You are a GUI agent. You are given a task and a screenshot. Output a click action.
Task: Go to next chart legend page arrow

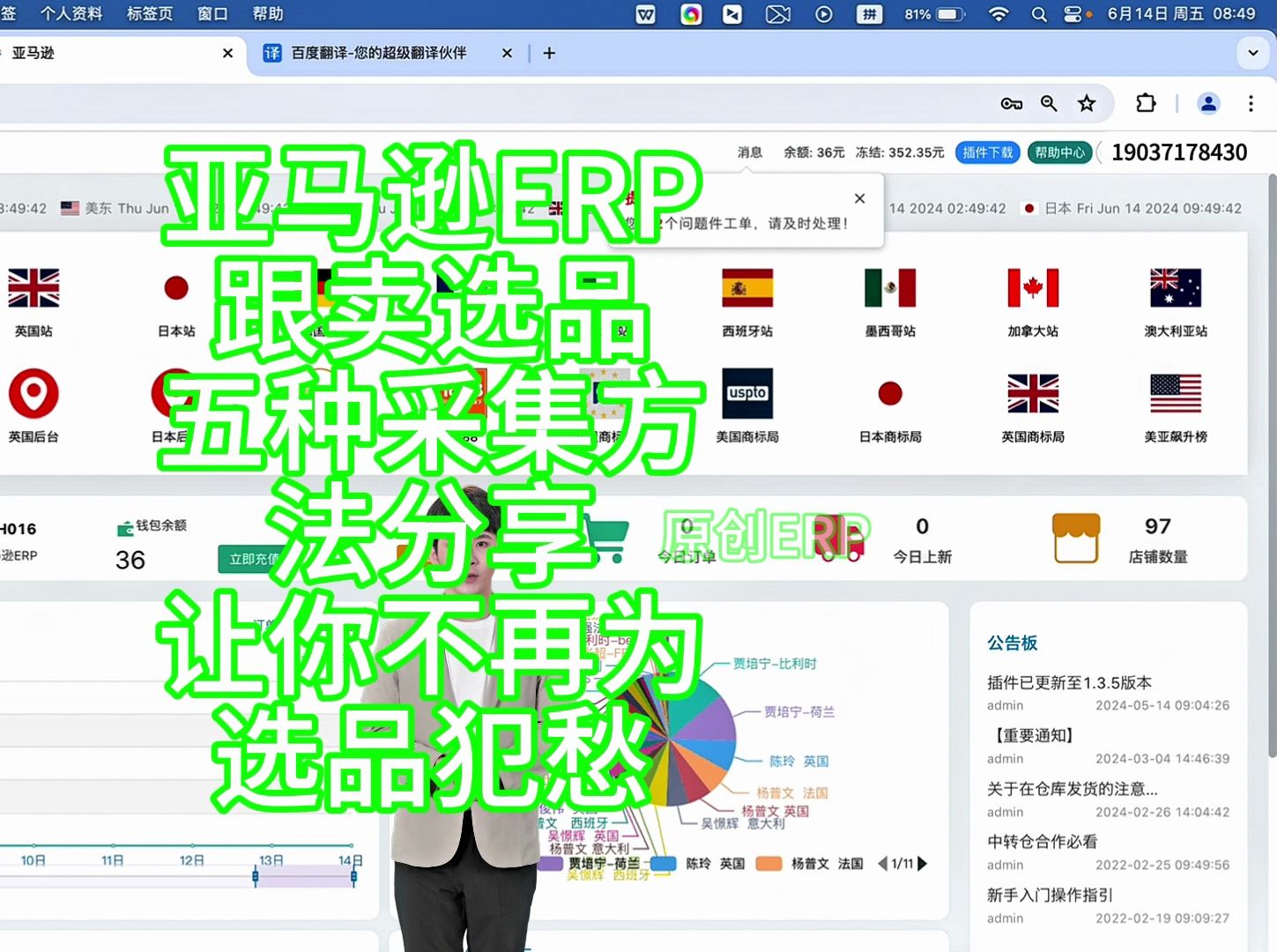(x=923, y=864)
